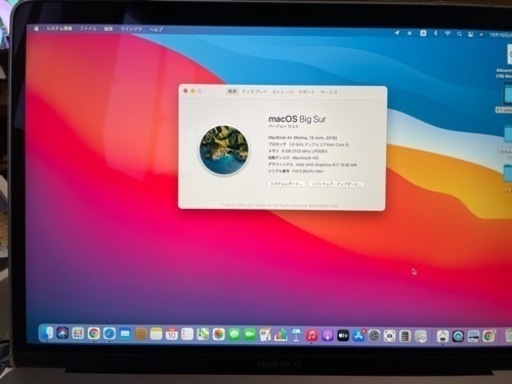
Task: Open System Preferences gear in Dock
Action: [374, 336]
